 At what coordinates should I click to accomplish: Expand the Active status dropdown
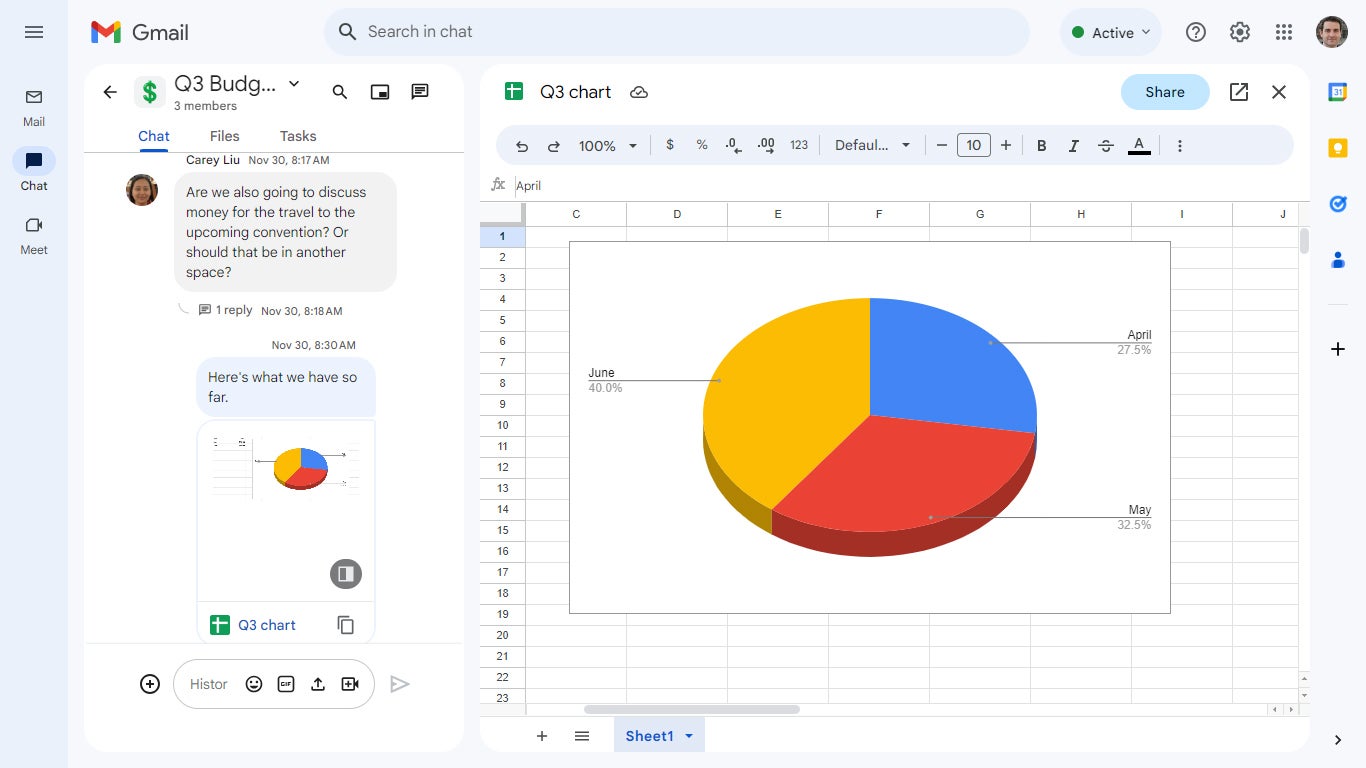tap(1111, 32)
